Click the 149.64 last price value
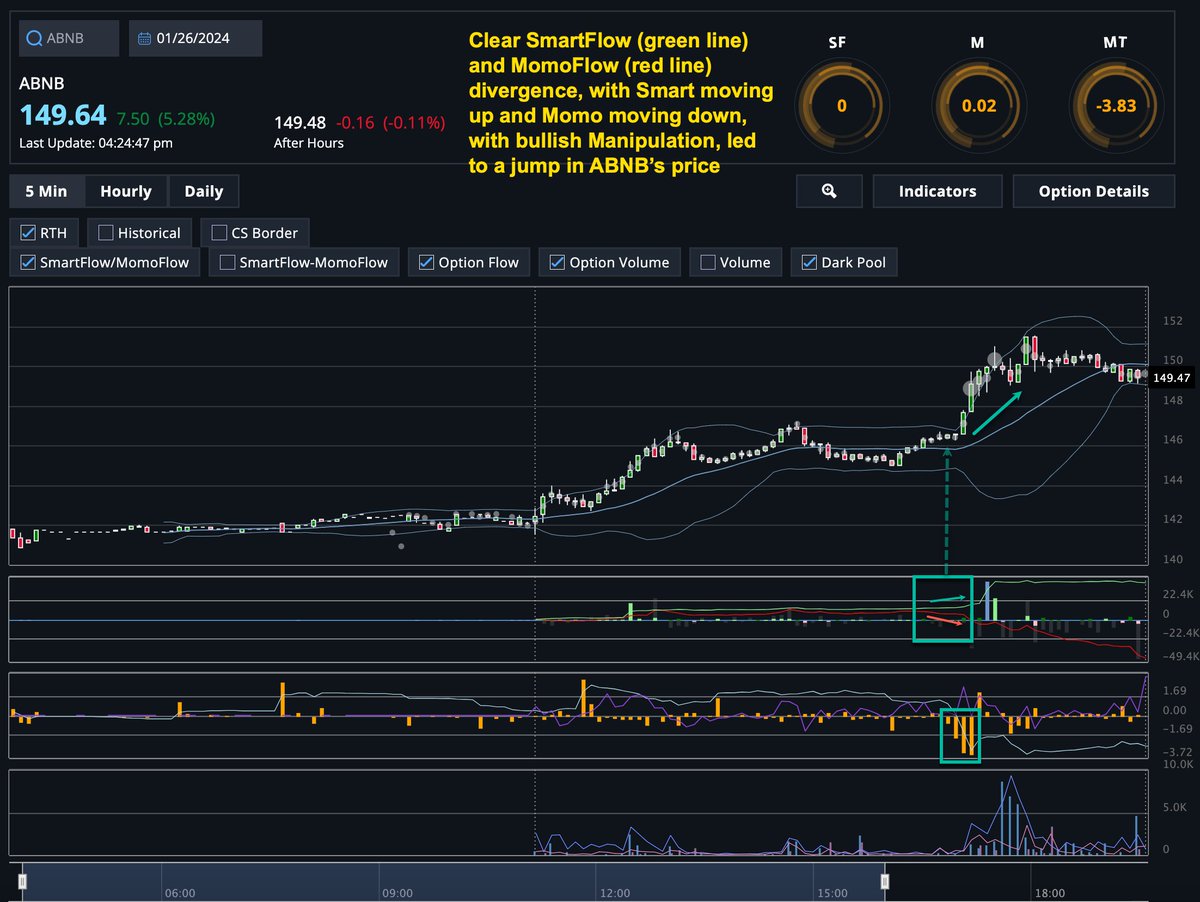 click(62, 115)
